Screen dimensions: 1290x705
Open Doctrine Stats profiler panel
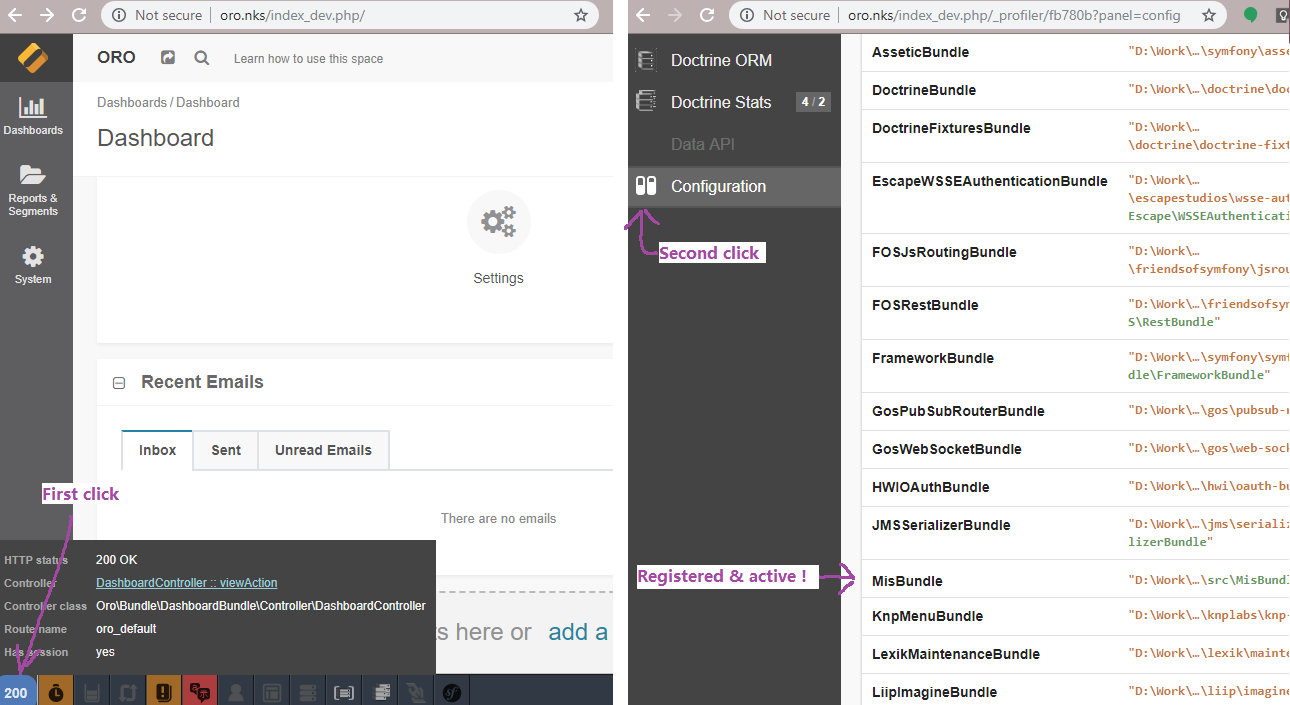734,102
